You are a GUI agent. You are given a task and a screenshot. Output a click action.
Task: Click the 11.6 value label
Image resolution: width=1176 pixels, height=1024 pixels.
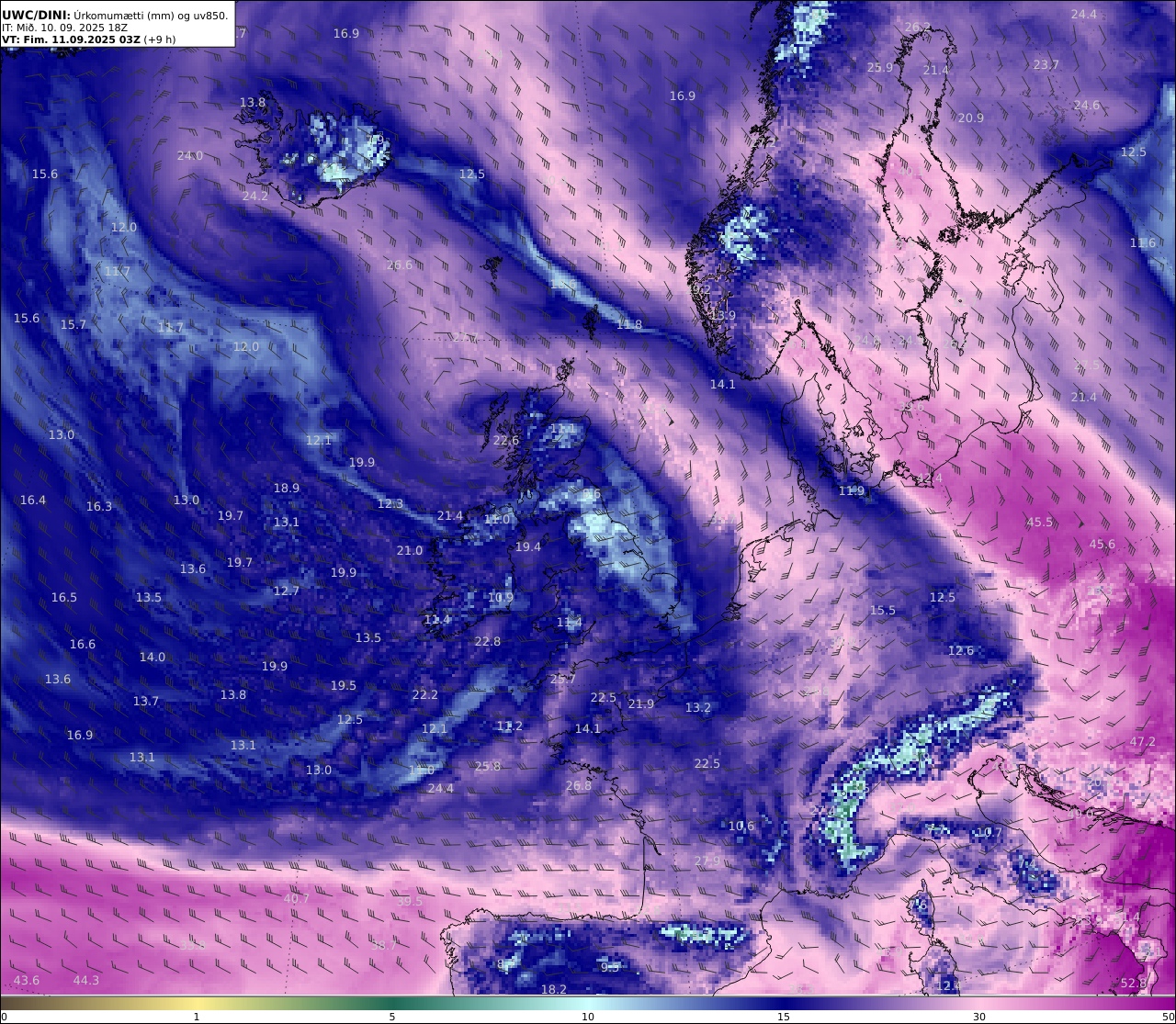[1143, 243]
